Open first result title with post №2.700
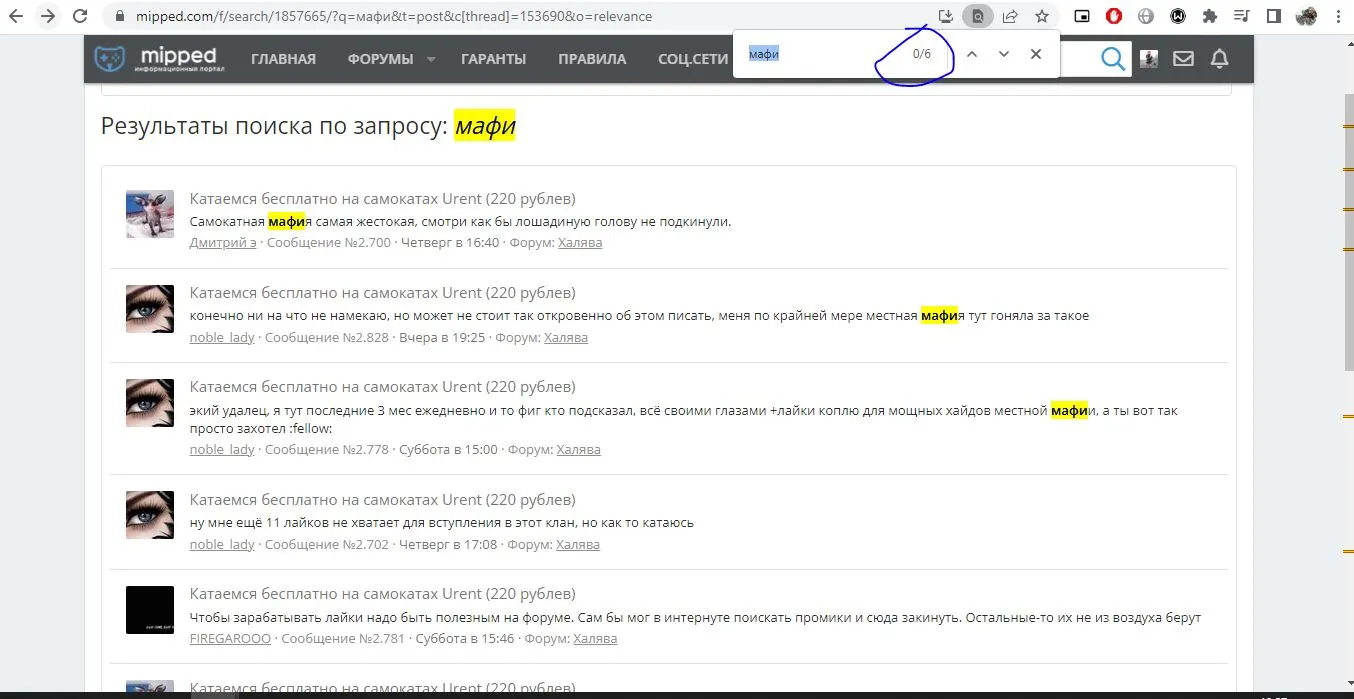1354x699 pixels. click(x=383, y=199)
